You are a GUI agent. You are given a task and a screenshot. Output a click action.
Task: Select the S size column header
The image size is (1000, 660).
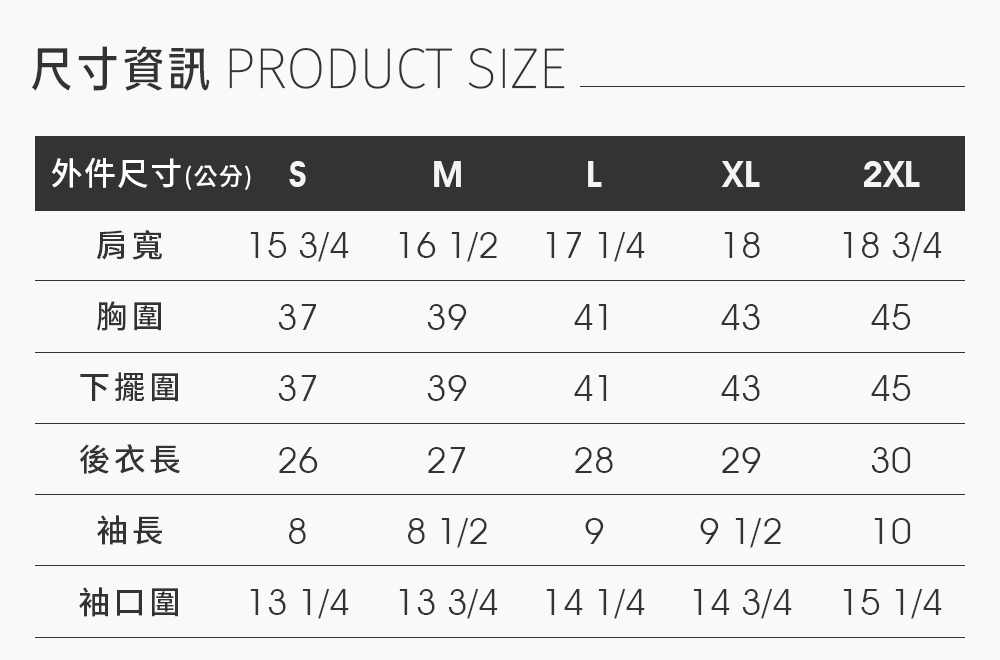tap(297, 175)
